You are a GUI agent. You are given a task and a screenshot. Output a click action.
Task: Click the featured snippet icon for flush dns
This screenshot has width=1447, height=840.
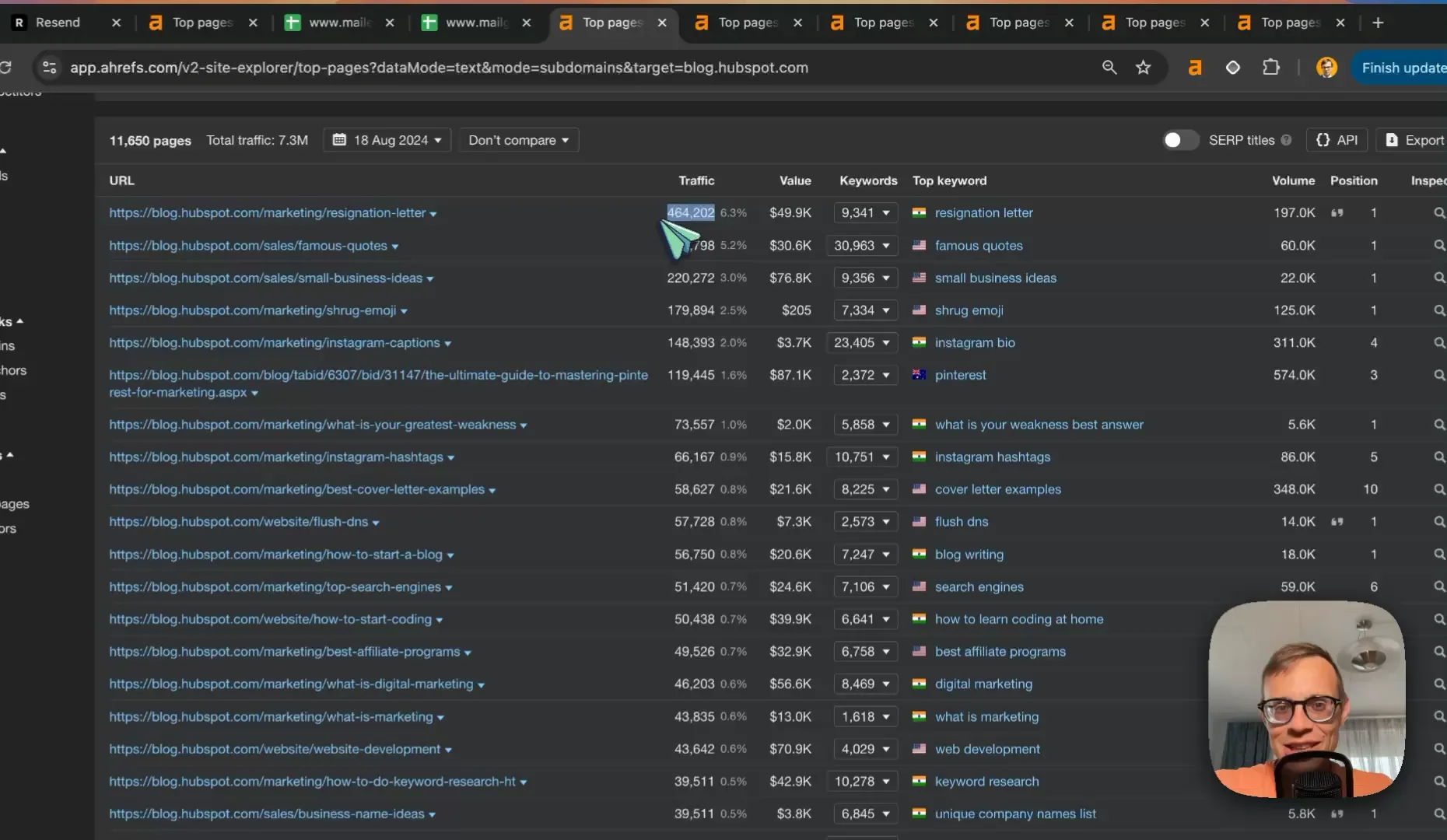[1337, 522]
